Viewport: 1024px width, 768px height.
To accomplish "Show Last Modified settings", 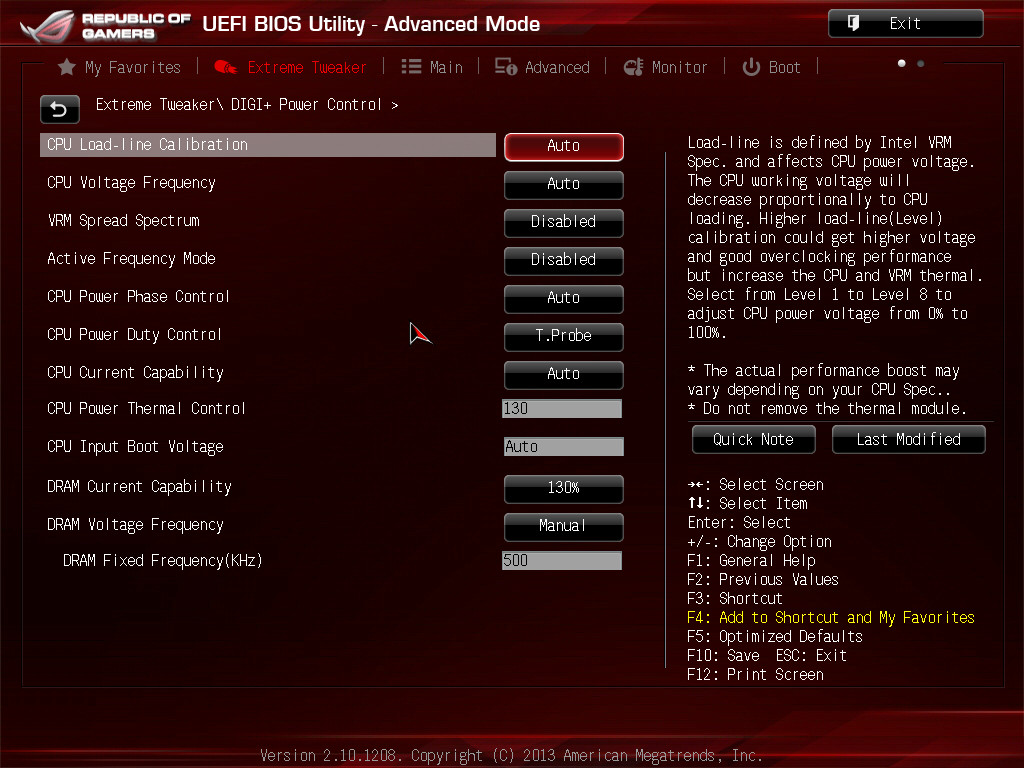I will coord(908,440).
